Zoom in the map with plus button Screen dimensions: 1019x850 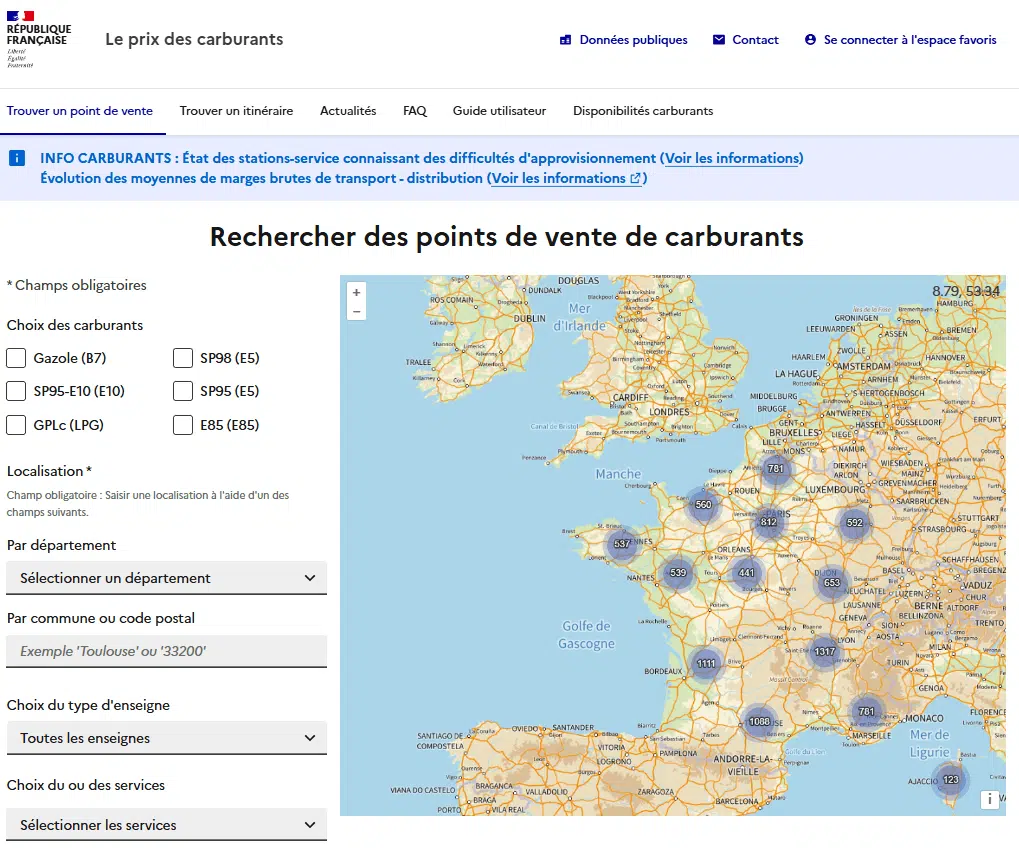click(x=356, y=292)
